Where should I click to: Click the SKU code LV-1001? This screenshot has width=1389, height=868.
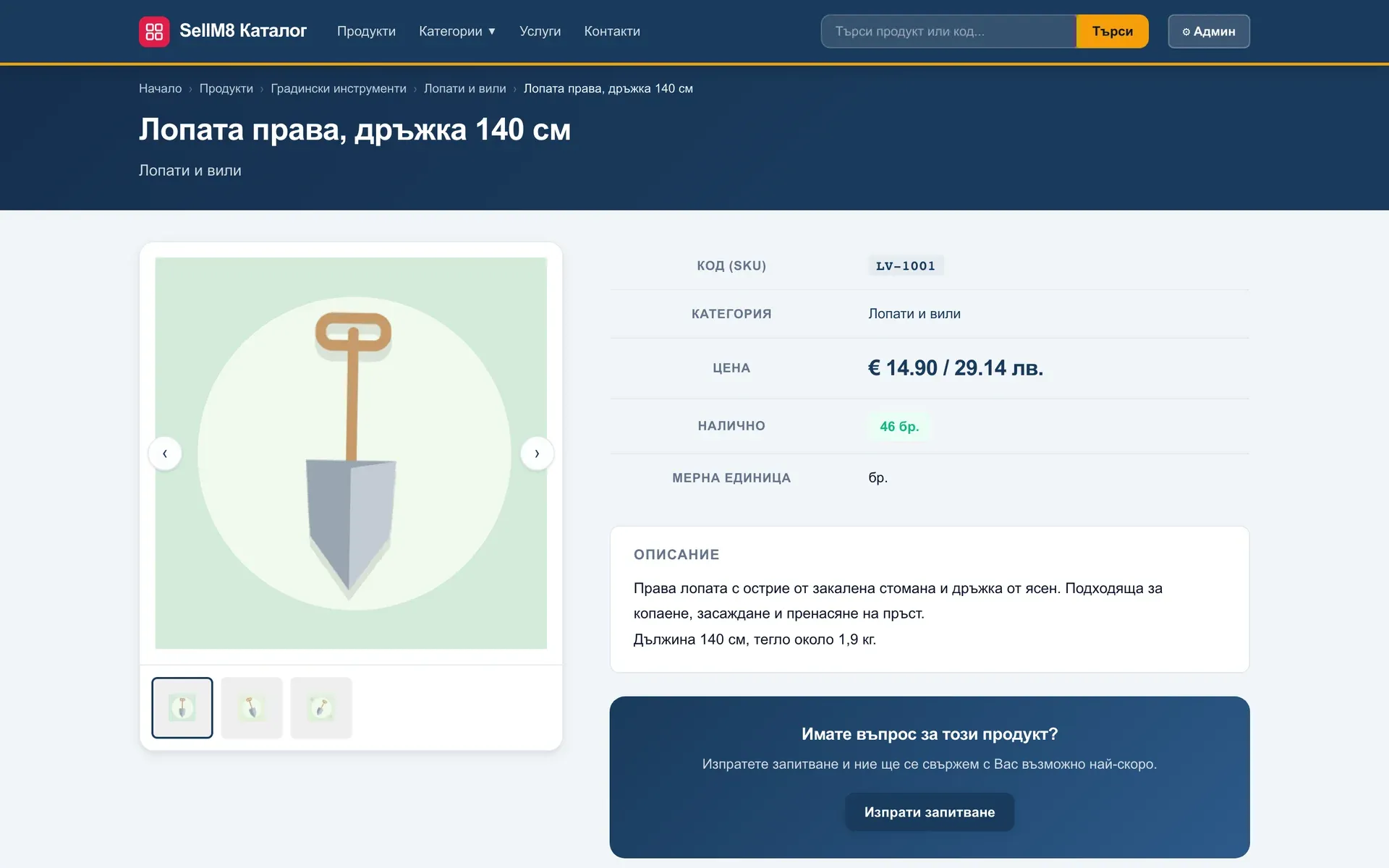(906, 265)
